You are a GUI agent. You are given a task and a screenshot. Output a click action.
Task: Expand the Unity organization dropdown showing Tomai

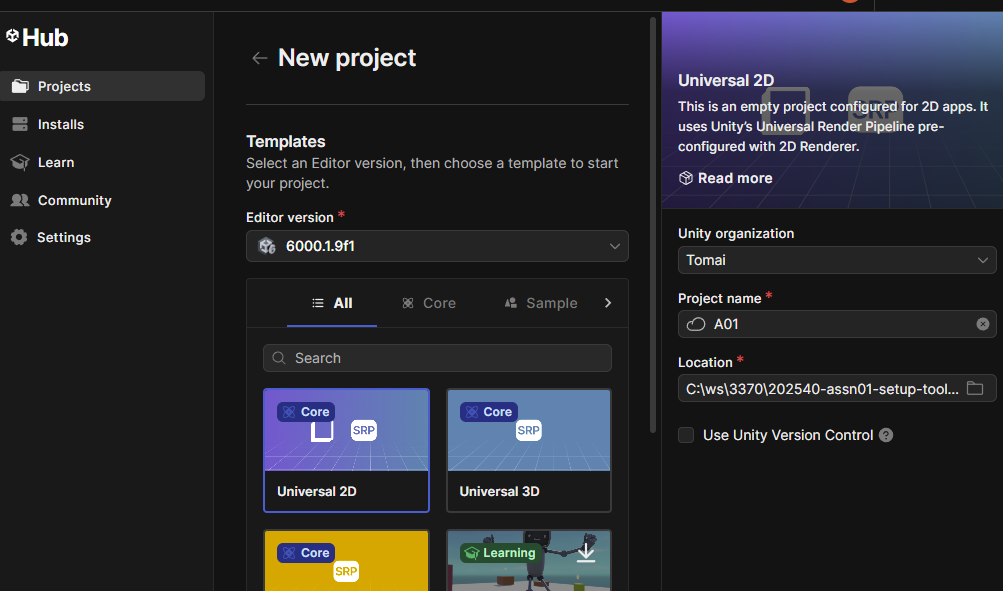pyautogui.click(x=837, y=260)
